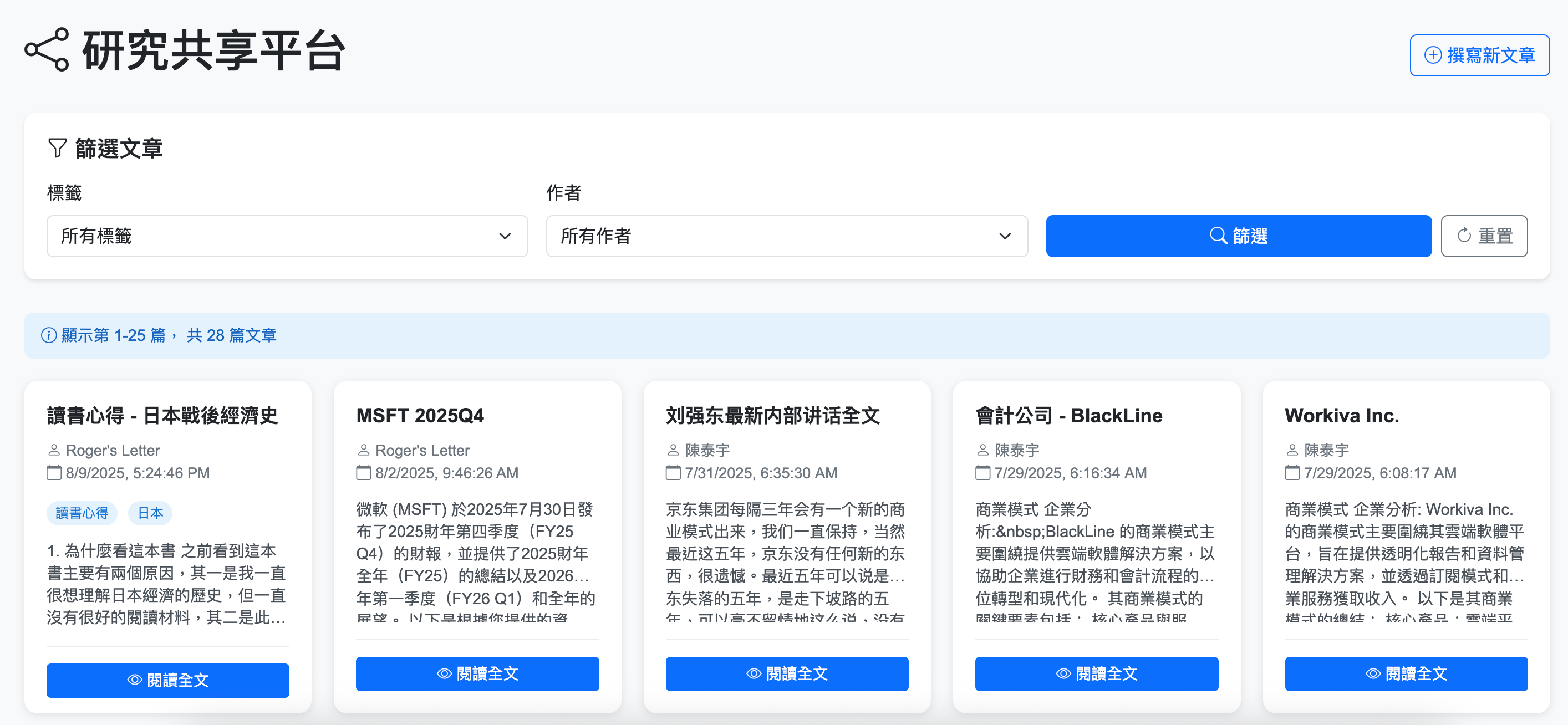Click the 讀書心得 - 日本戰後經濟史 card title
Screen dimensions: 1568x725
click(x=162, y=416)
